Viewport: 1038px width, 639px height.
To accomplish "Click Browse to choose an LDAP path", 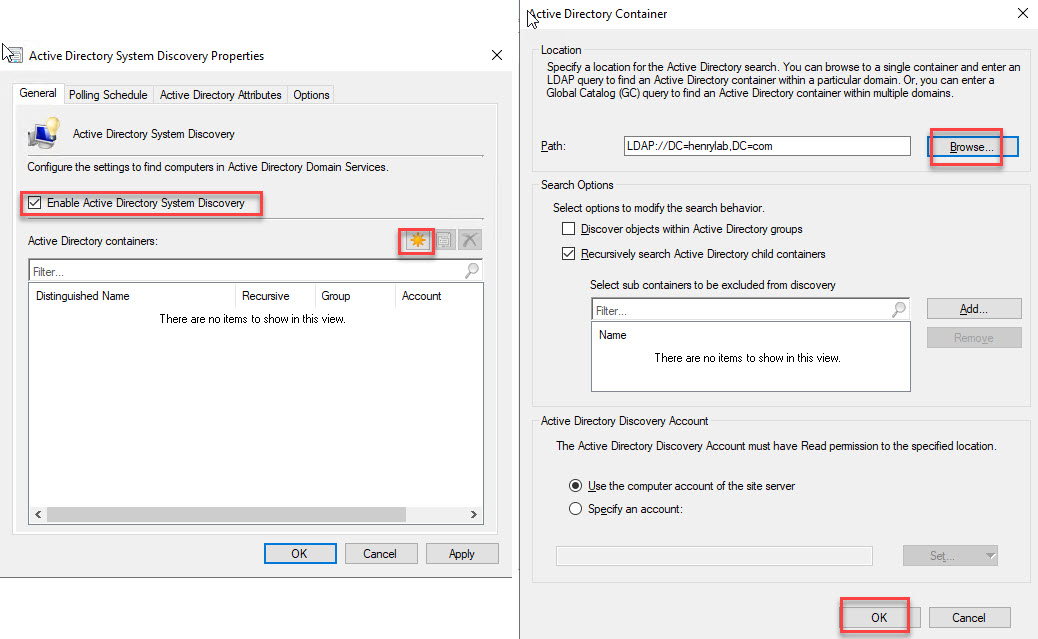I will point(972,147).
